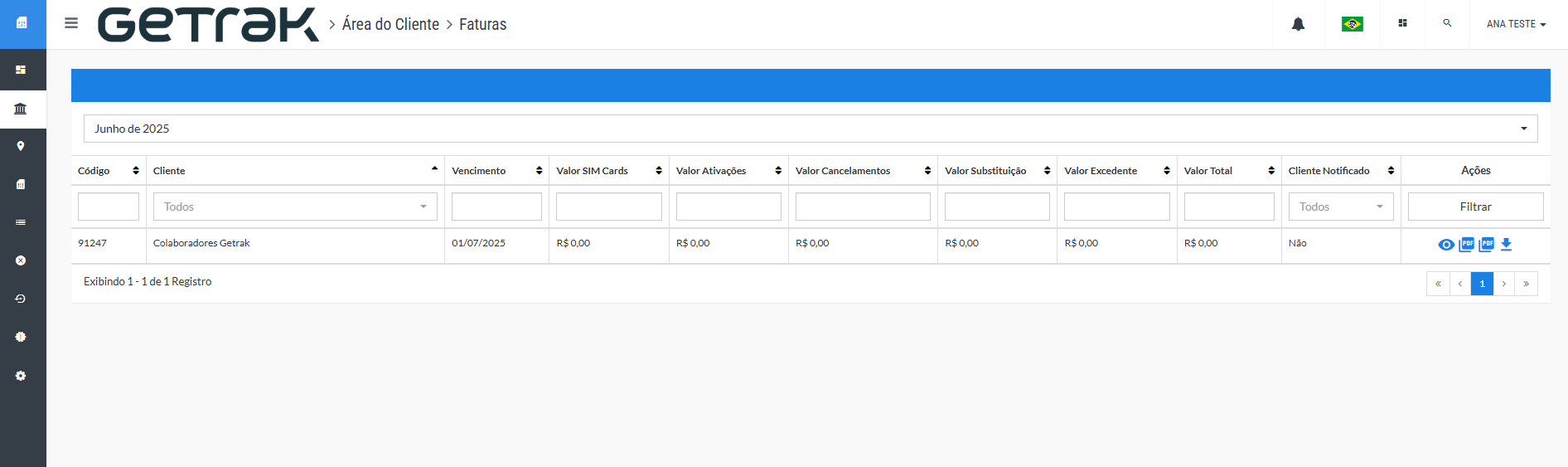Click PDF icon next to the eye
This screenshot has height=467, width=1568.
click(x=1466, y=245)
